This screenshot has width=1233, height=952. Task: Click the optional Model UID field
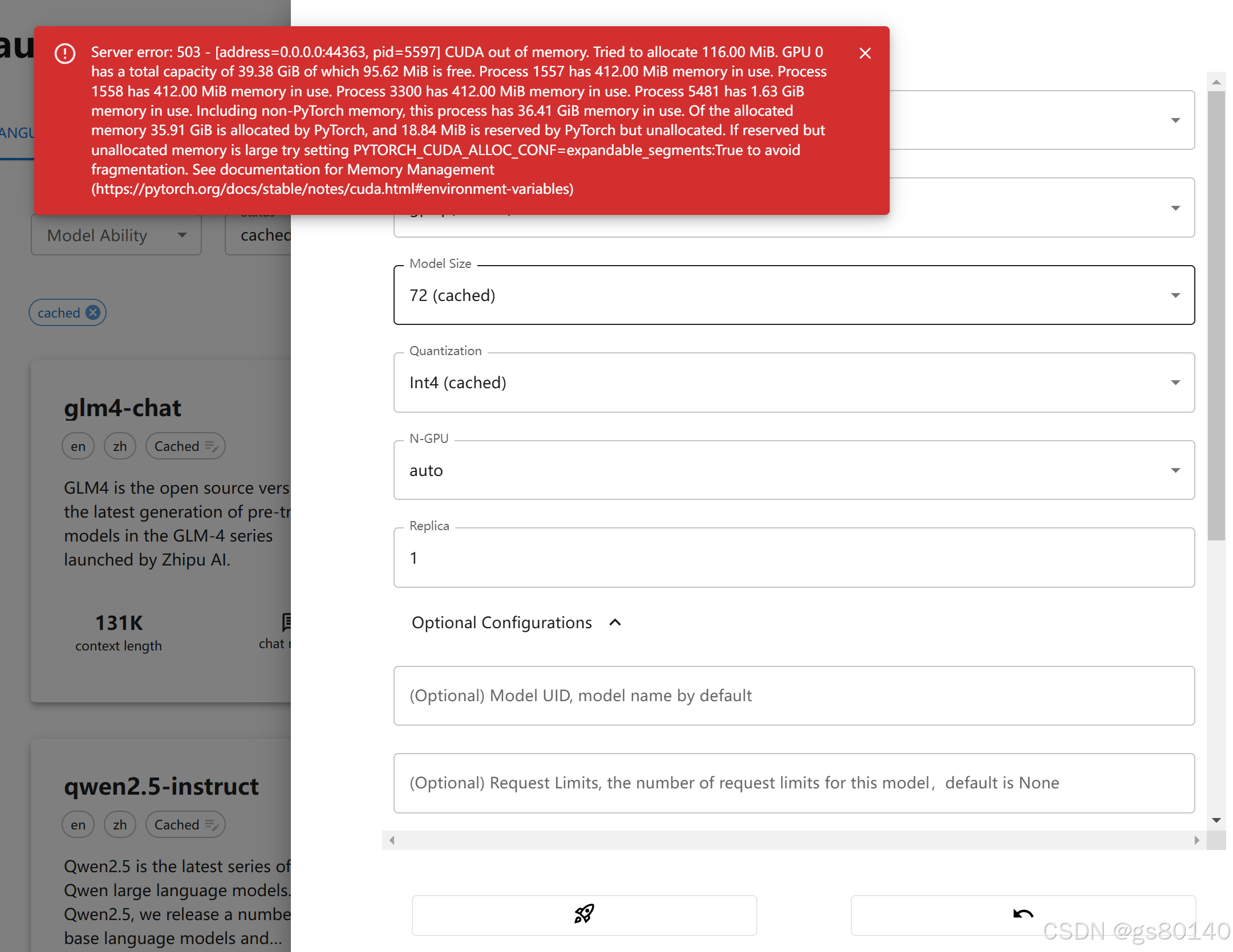pyautogui.click(x=793, y=696)
